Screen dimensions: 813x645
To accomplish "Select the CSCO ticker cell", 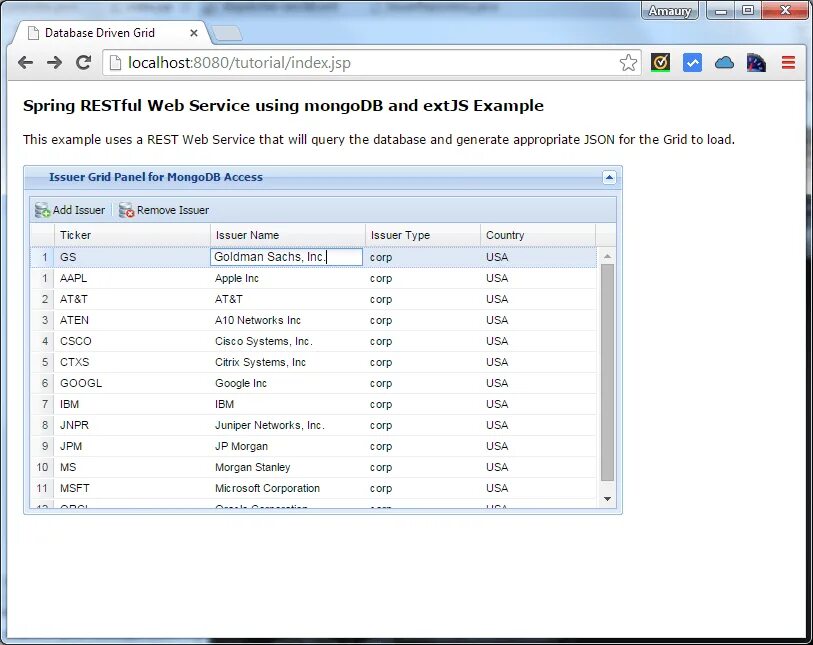I will click(x=132, y=341).
